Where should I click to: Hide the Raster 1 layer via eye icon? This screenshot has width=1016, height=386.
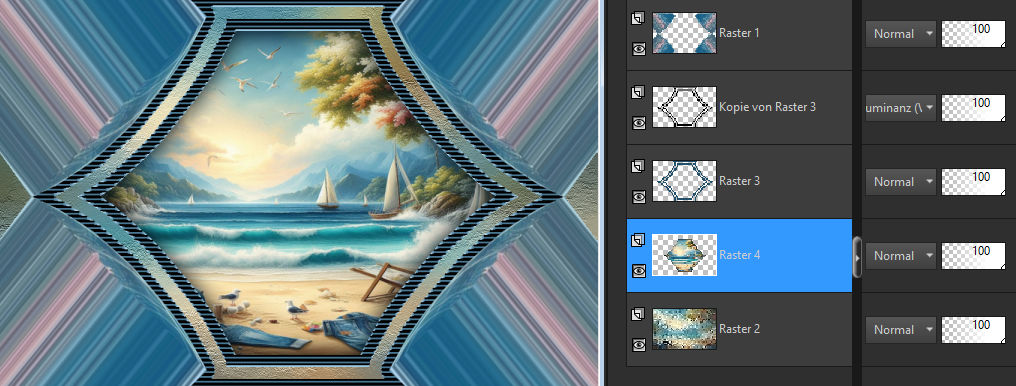point(639,49)
